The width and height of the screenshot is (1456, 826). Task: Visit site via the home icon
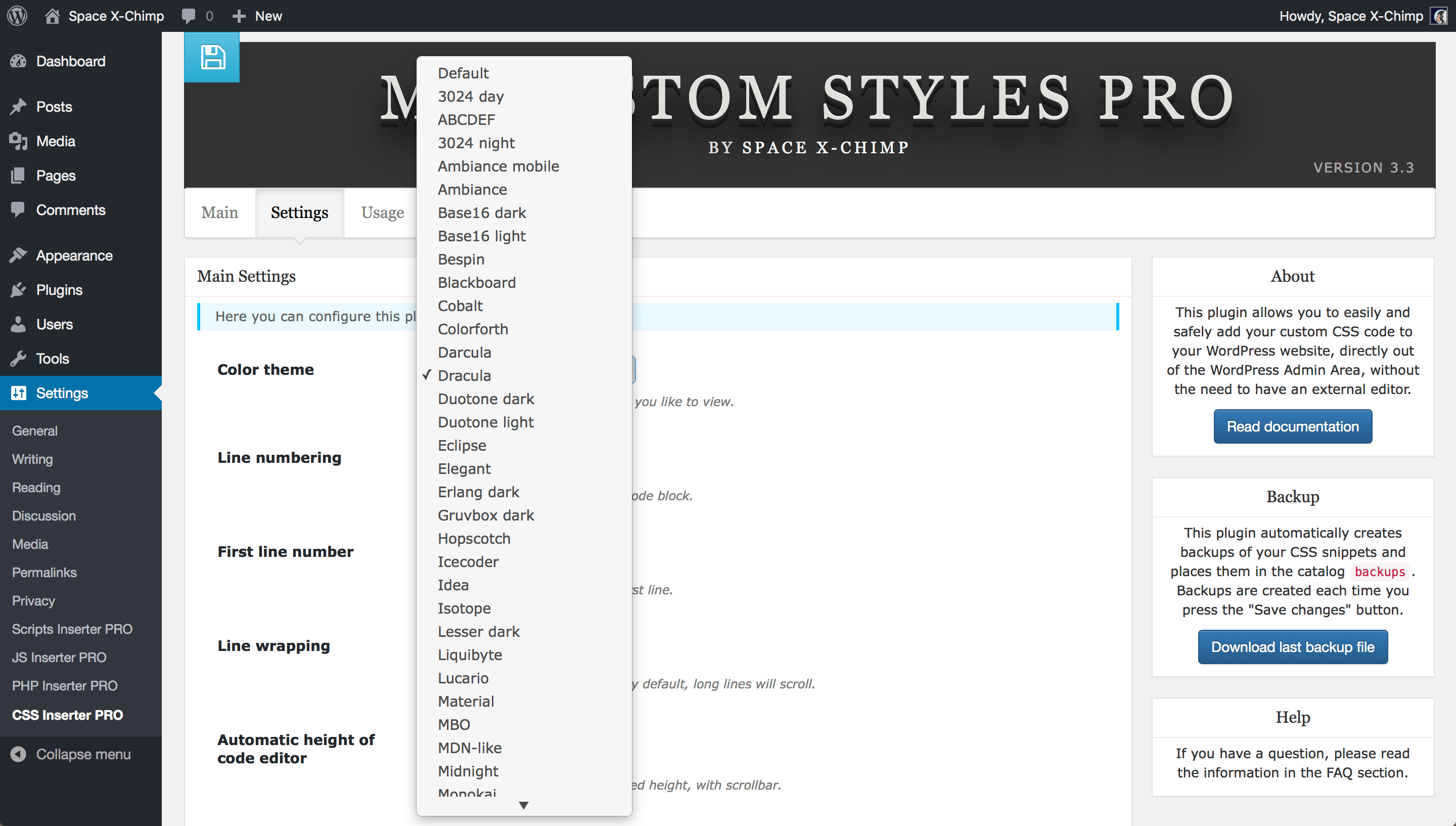click(52, 16)
